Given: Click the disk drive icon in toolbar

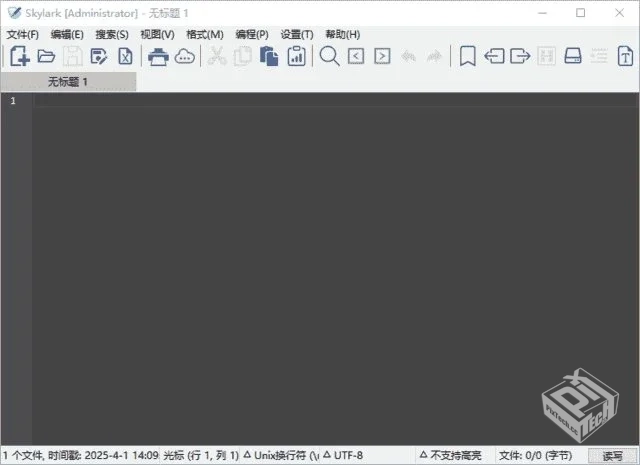Looking at the screenshot, I should click(x=573, y=56).
